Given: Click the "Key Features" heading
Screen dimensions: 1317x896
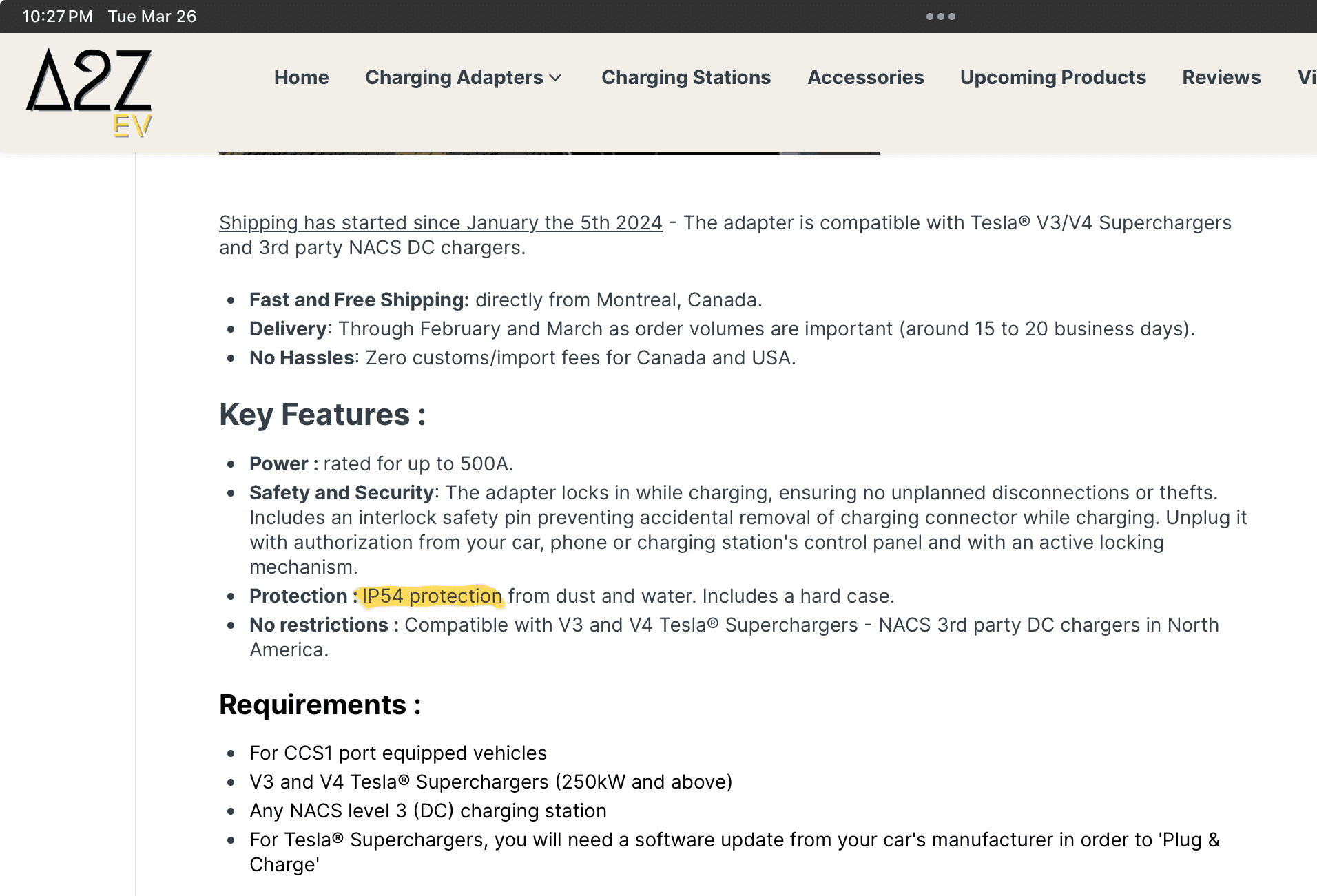Looking at the screenshot, I should 322,415.
